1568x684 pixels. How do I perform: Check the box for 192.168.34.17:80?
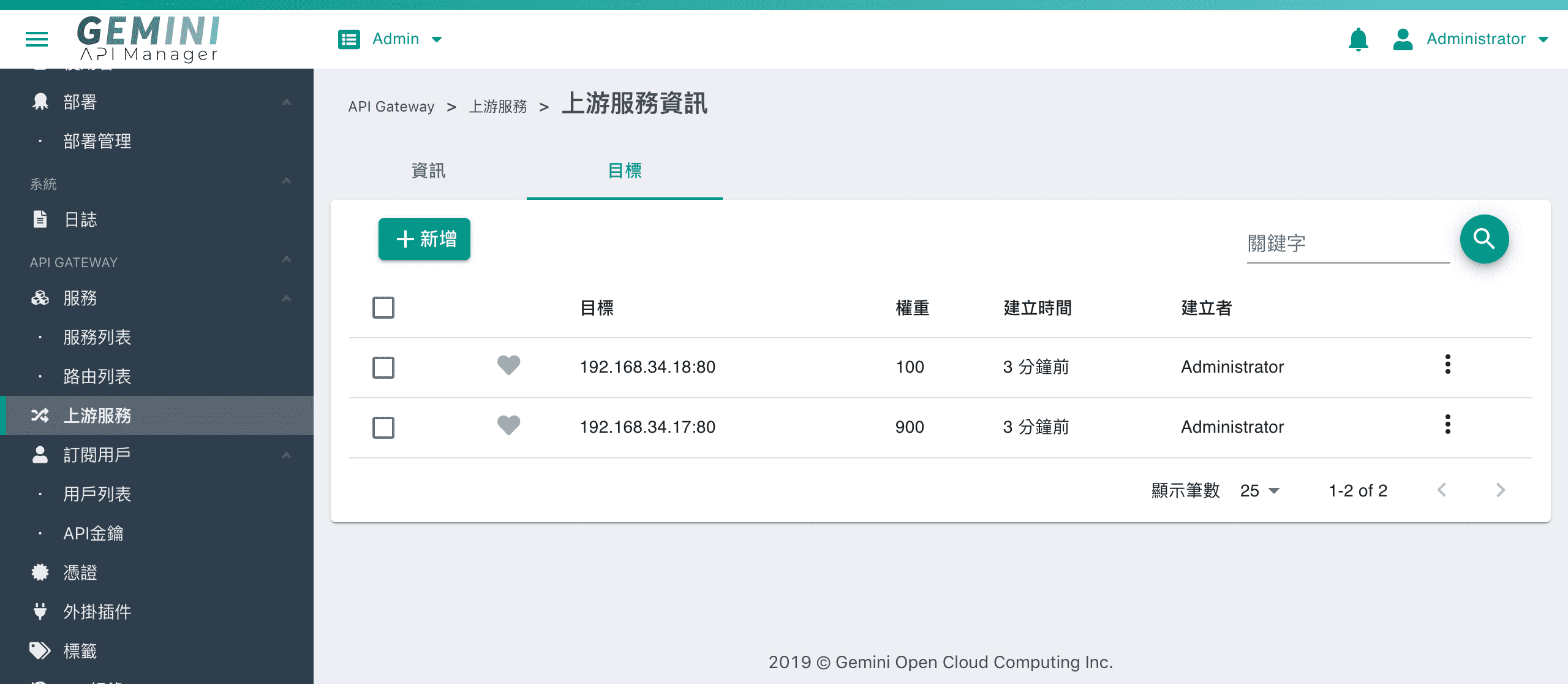click(383, 428)
